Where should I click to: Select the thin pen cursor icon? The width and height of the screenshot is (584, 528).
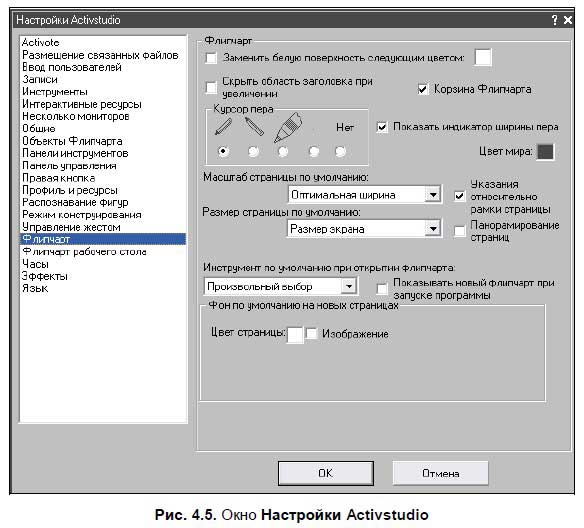point(223,127)
